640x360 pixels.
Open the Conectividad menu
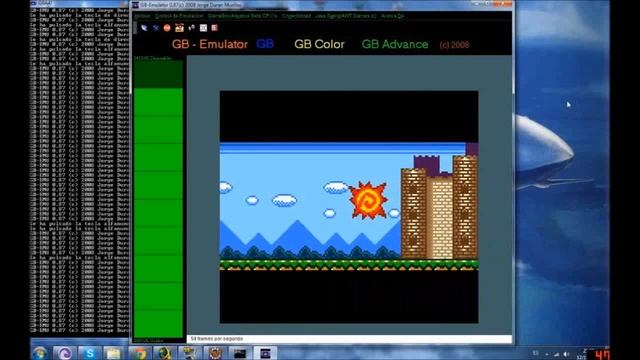click(x=296, y=16)
